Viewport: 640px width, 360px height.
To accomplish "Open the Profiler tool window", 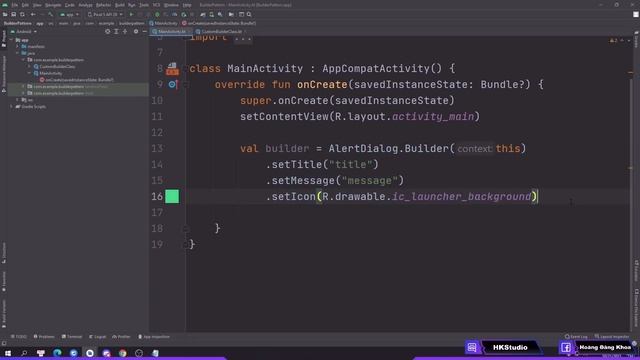I will coord(121,337).
